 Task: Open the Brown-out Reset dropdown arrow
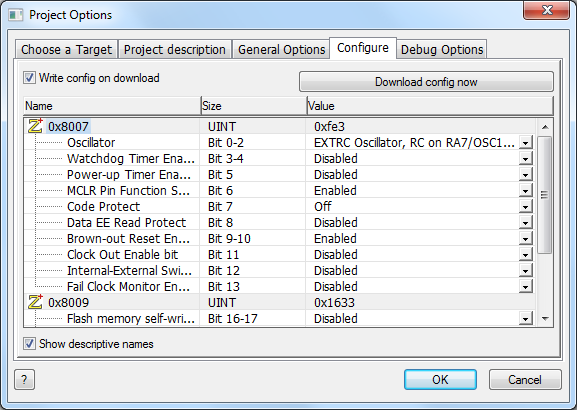click(x=525, y=238)
